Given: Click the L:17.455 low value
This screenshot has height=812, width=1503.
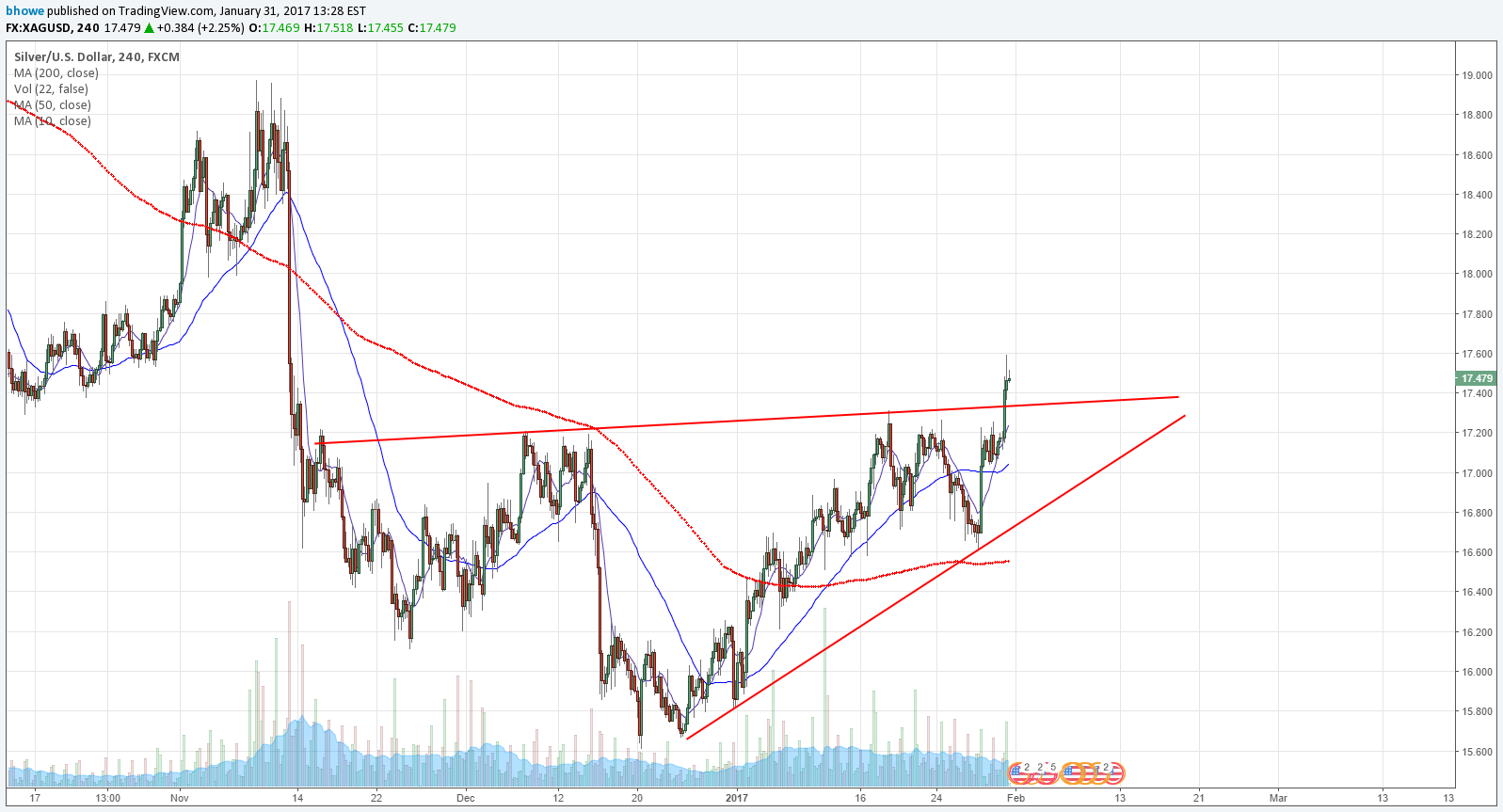Looking at the screenshot, I should pos(380,27).
